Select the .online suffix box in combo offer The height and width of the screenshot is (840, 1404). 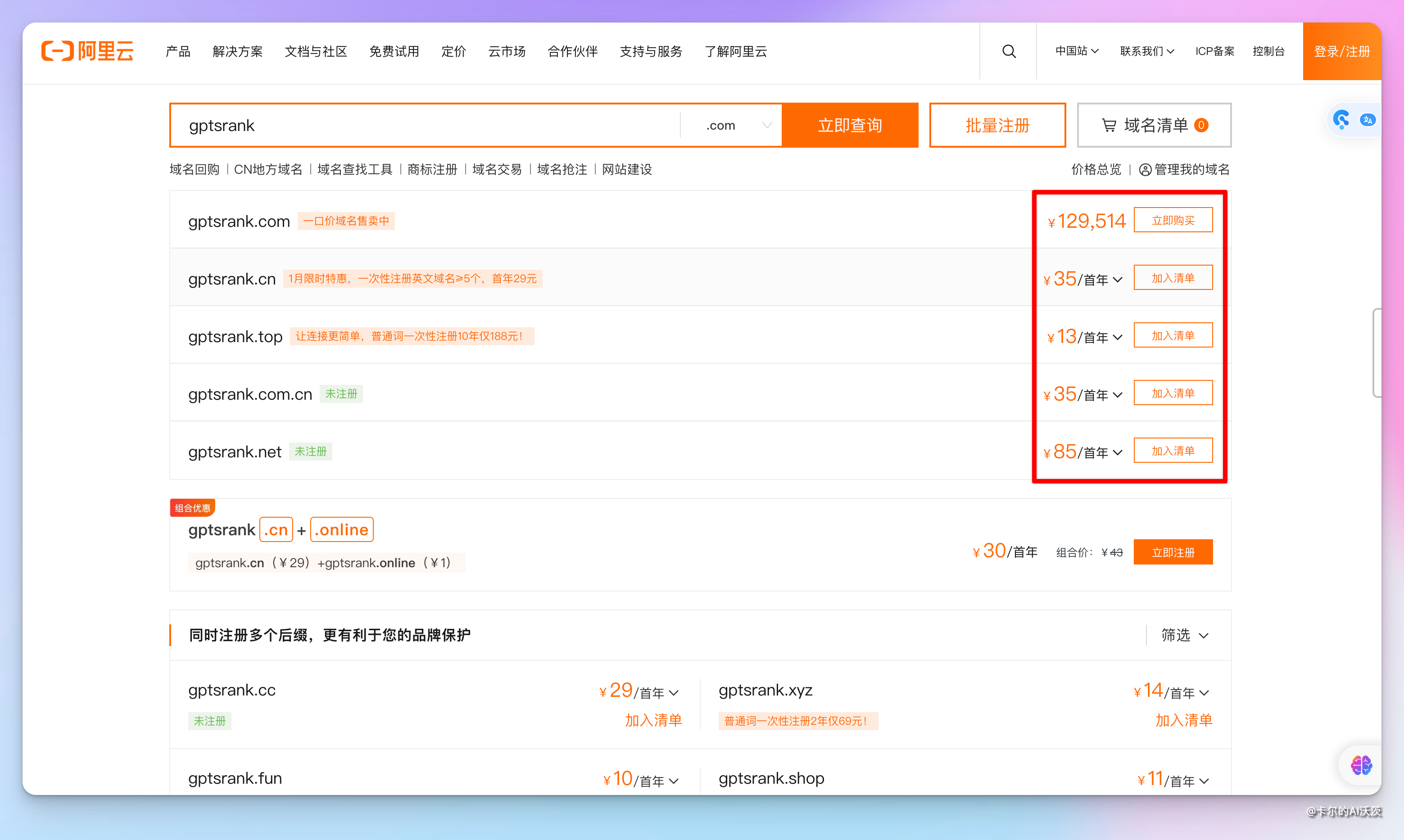pos(342,530)
